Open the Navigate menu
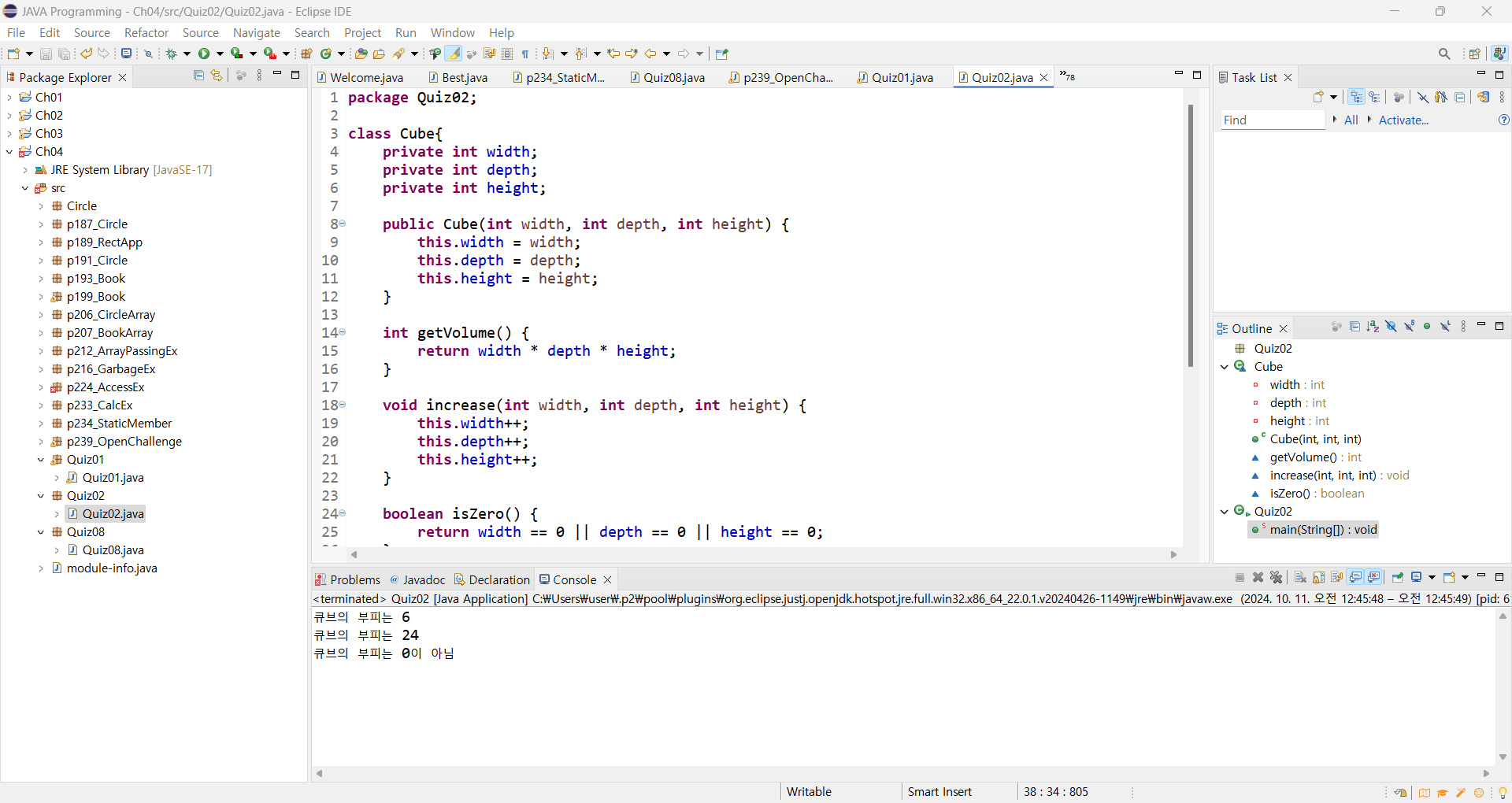This screenshot has height=803, width=1512. [257, 32]
